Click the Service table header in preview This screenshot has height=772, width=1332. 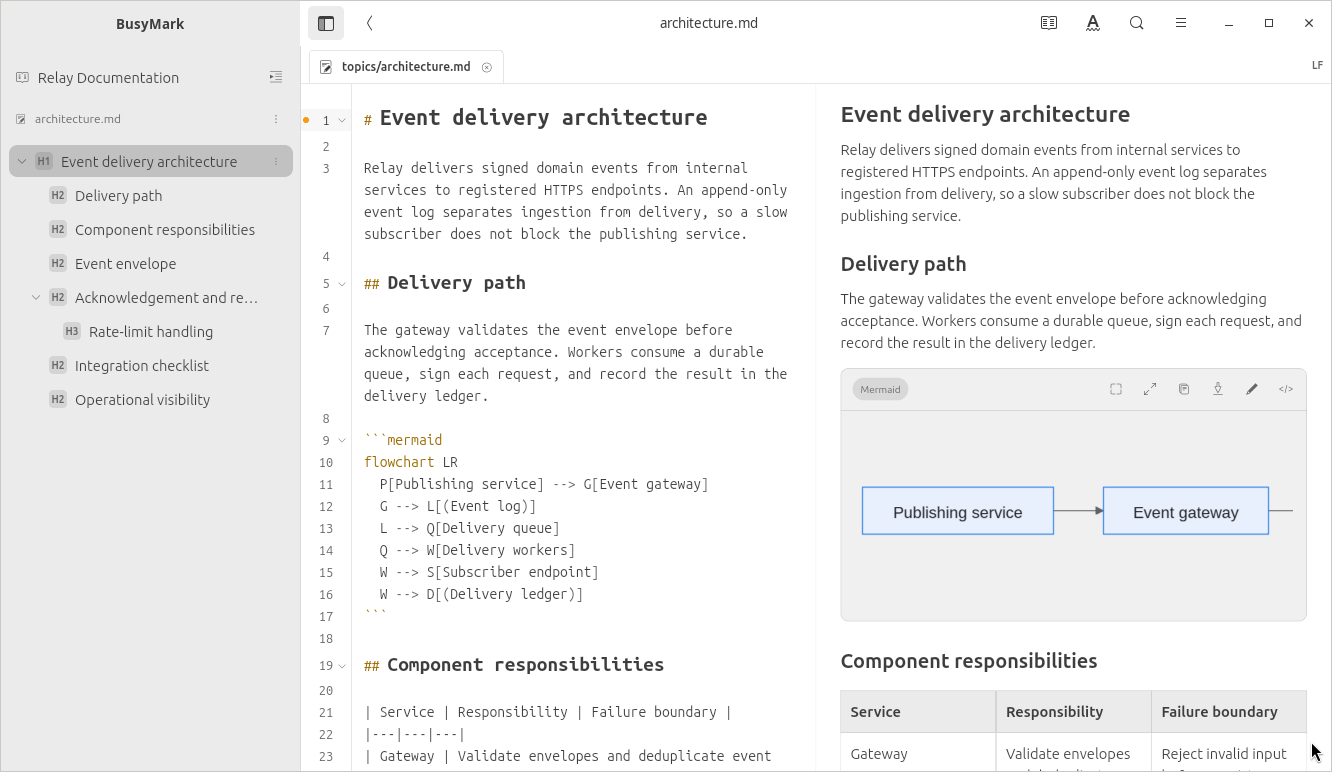[x=918, y=712]
